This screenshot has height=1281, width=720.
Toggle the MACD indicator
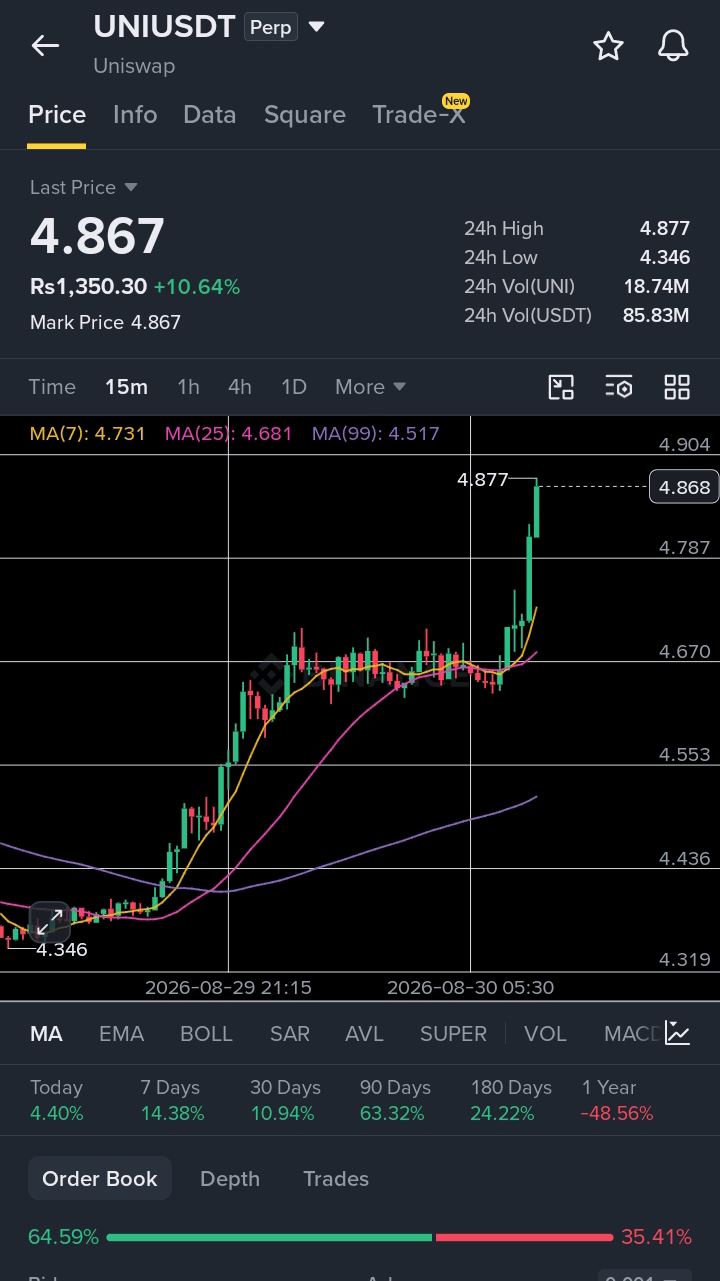tap(632, 1034)
